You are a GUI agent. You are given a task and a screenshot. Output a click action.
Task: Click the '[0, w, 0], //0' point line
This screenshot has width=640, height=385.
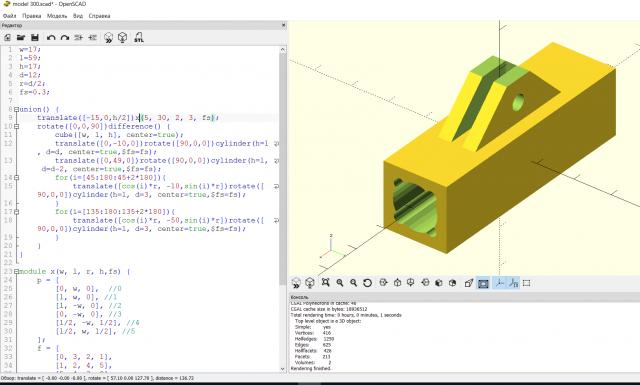click(x=89, y=289)
